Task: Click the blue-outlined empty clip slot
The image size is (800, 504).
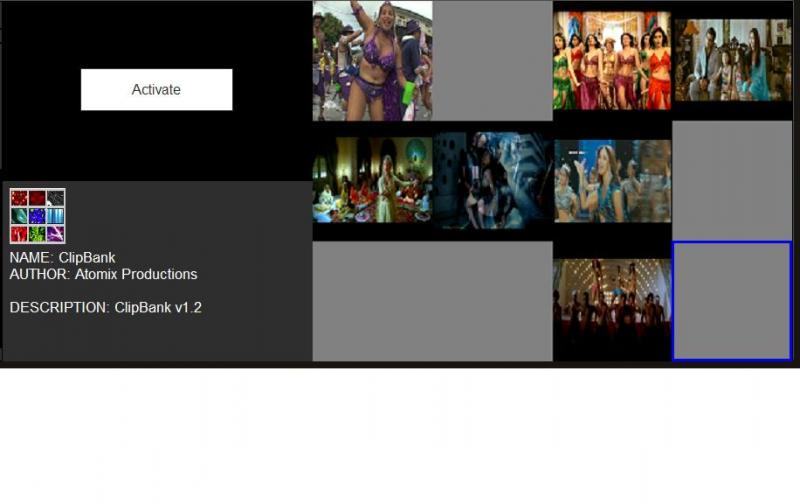Action: [732, 300]
